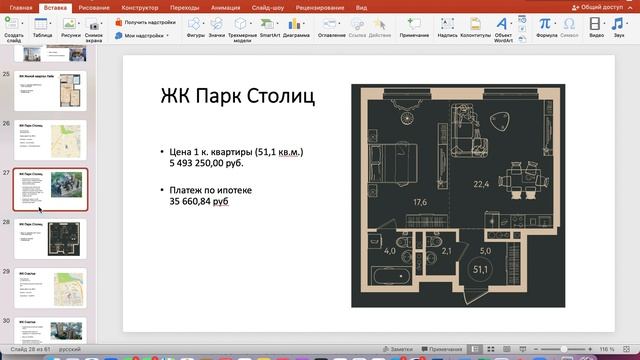This screenshot has height=360, width=640.
Task: Start slideshow from status bar icon
Action: [522, 349]
